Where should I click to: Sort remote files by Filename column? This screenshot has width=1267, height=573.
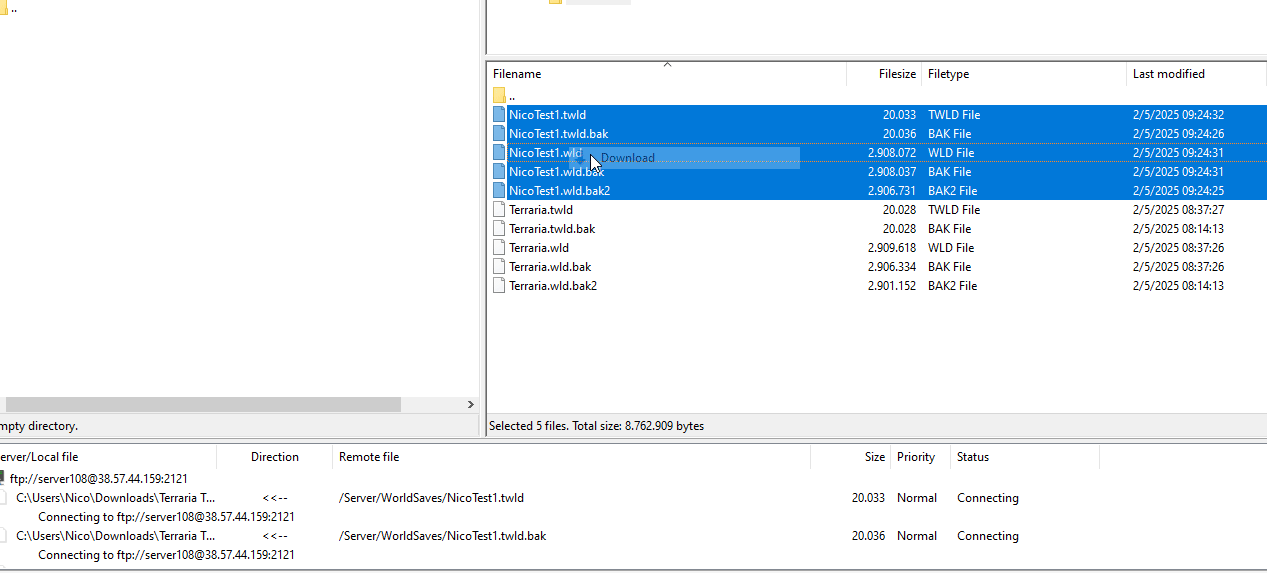coord(666,74)
